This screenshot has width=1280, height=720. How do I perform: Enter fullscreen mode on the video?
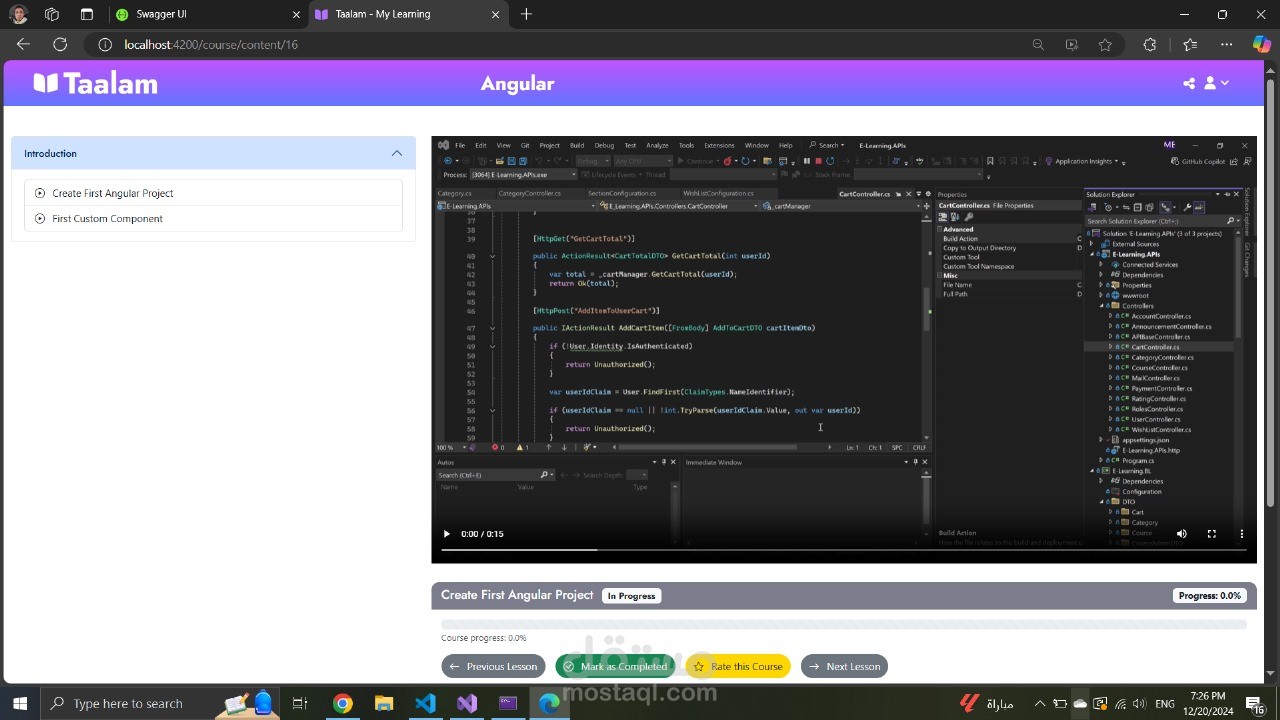tap(1212, 534)
